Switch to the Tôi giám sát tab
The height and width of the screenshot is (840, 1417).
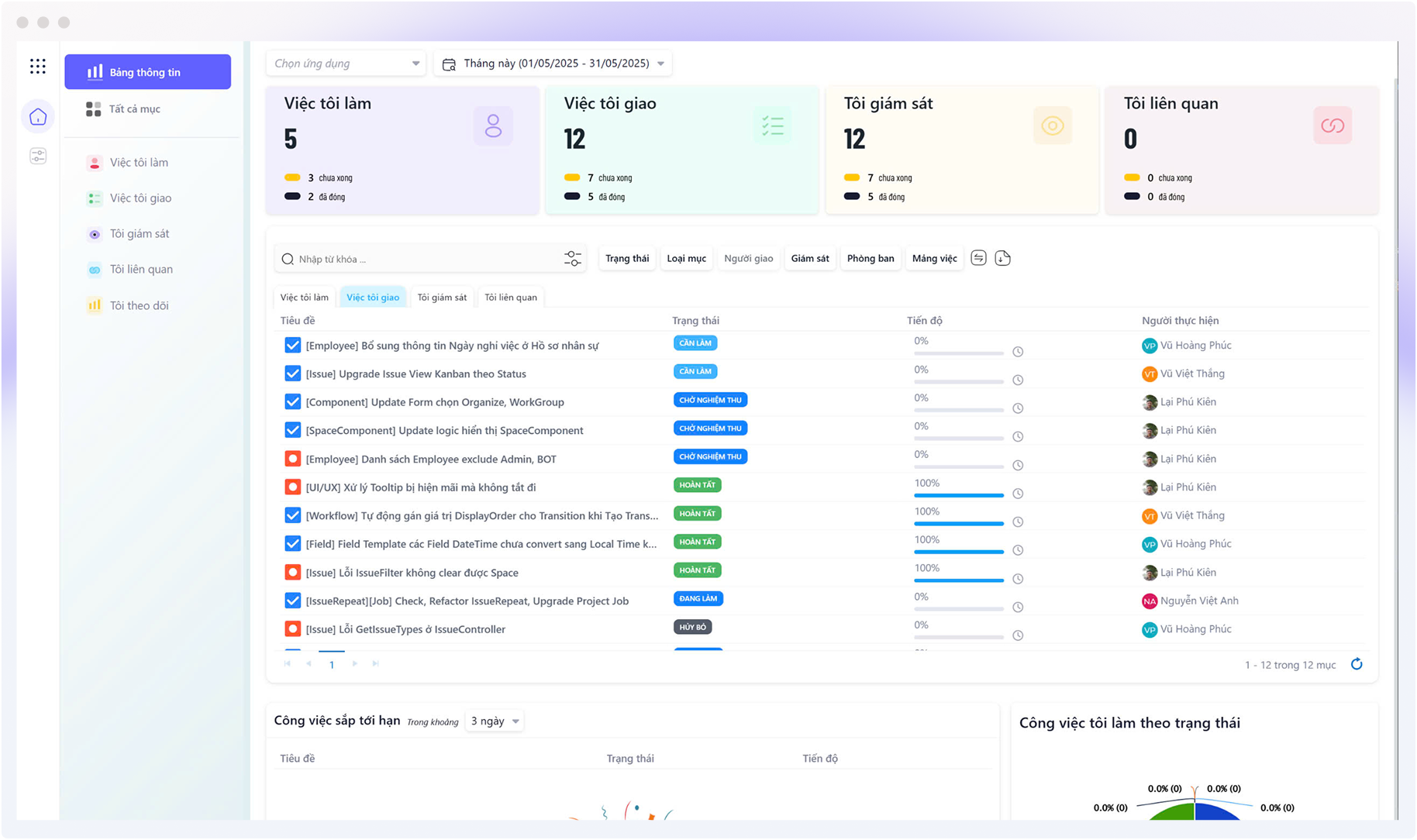pyautogui.click(x=442, y=298)
